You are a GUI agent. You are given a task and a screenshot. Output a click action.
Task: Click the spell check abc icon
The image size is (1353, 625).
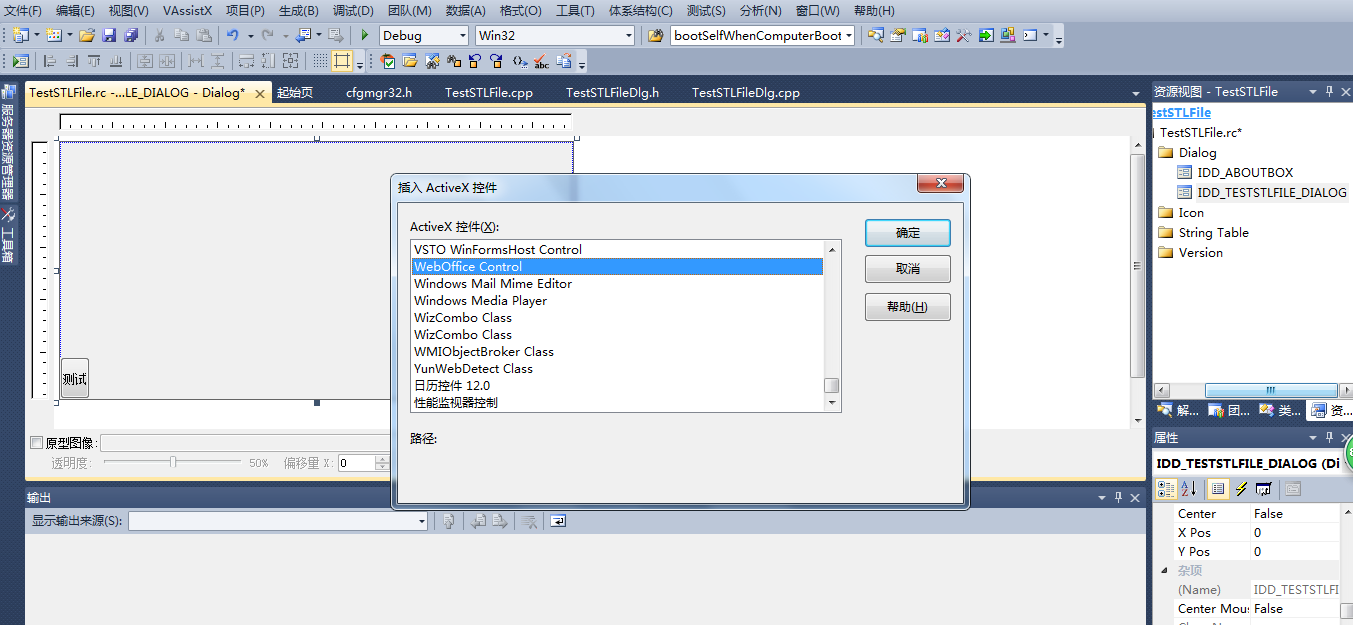tap(542, 61)
